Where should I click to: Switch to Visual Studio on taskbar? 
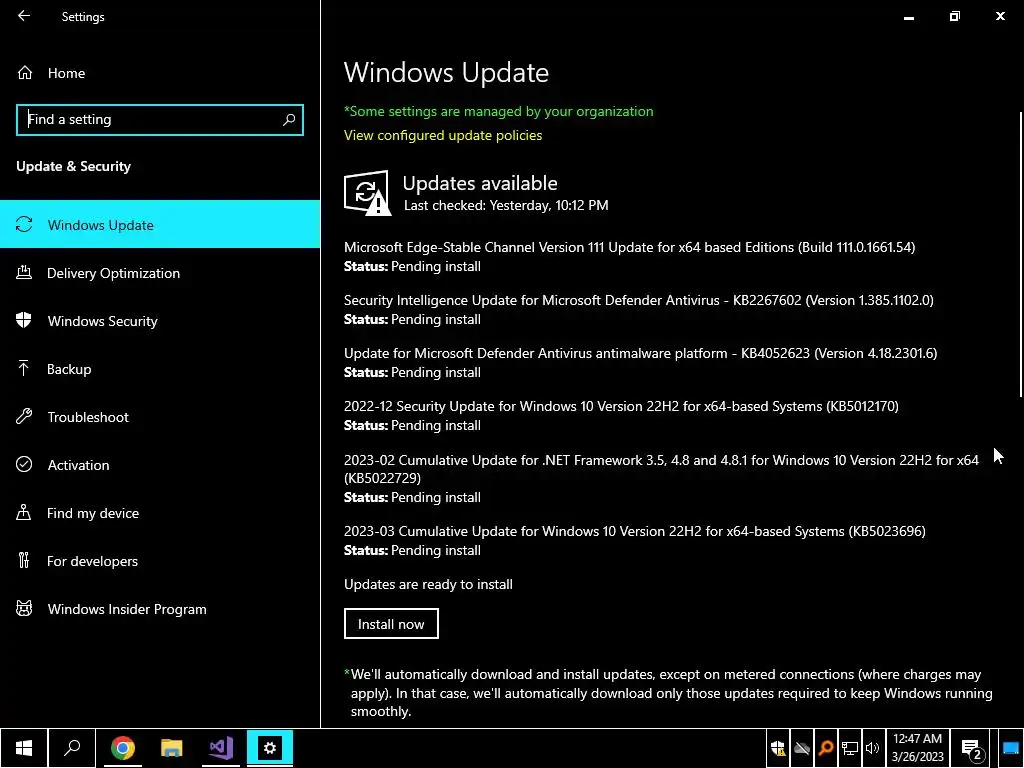[221, 748]
